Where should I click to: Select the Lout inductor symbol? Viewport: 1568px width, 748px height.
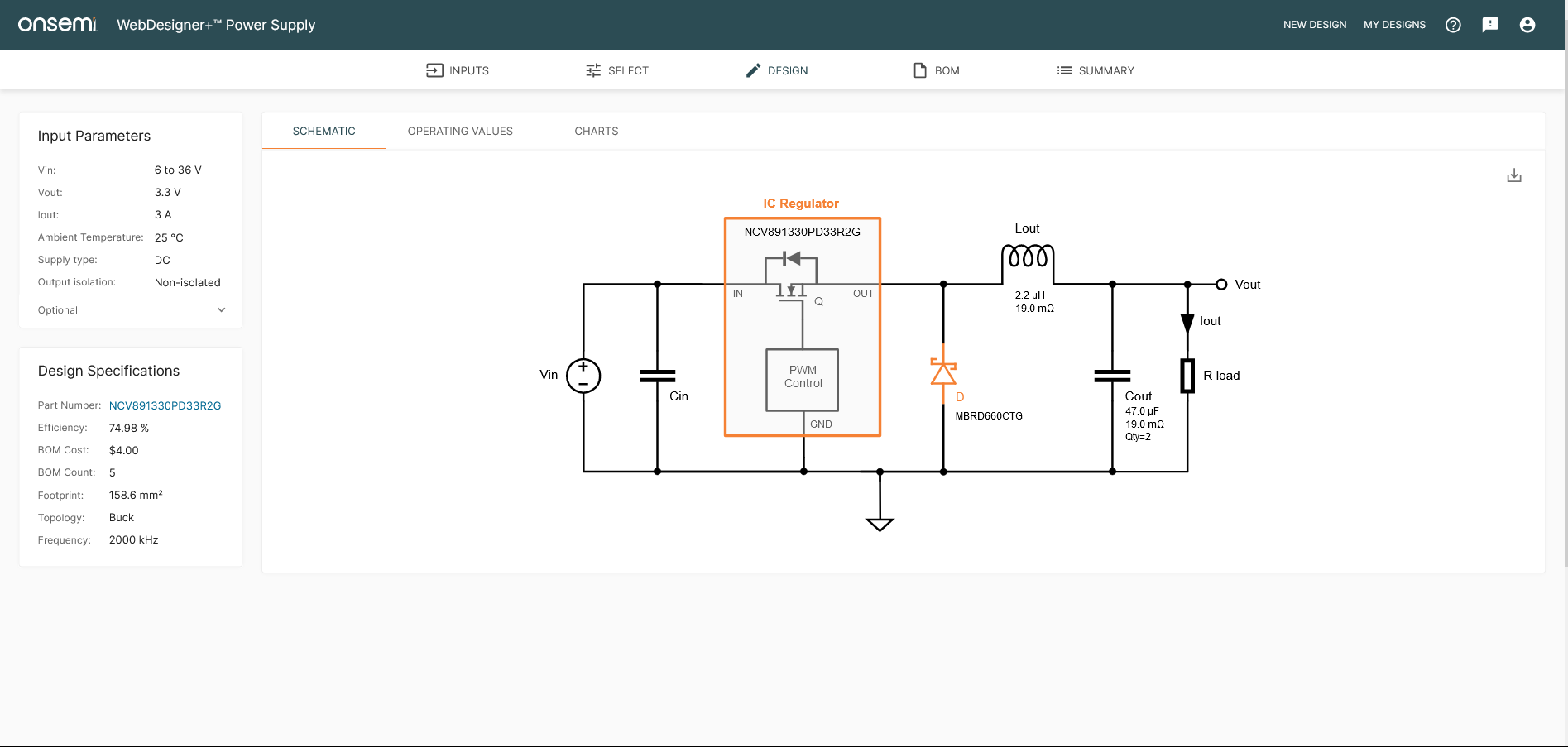coord(1028,257)
